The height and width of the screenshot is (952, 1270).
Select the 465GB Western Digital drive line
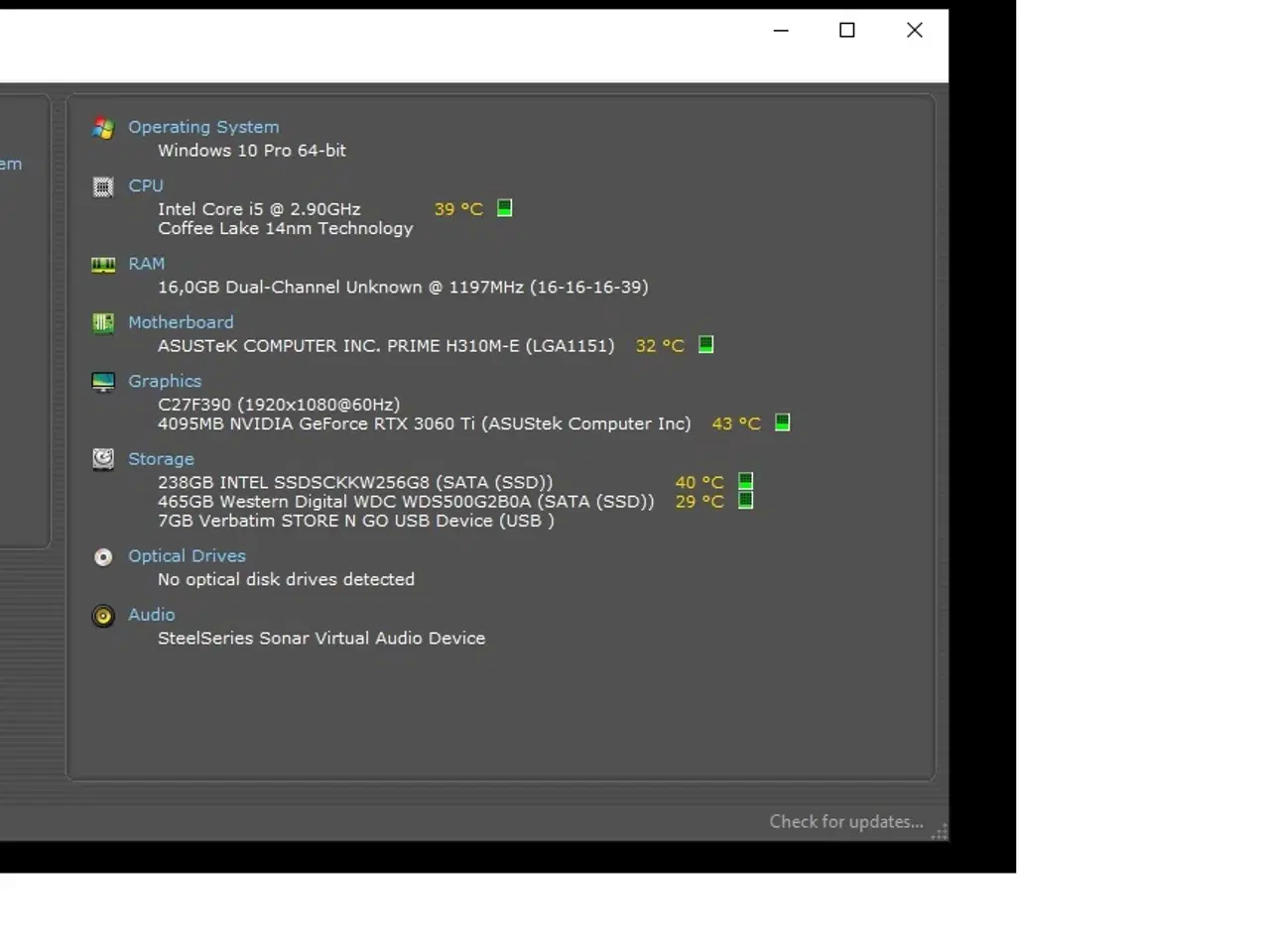click(x=406, y=502)
